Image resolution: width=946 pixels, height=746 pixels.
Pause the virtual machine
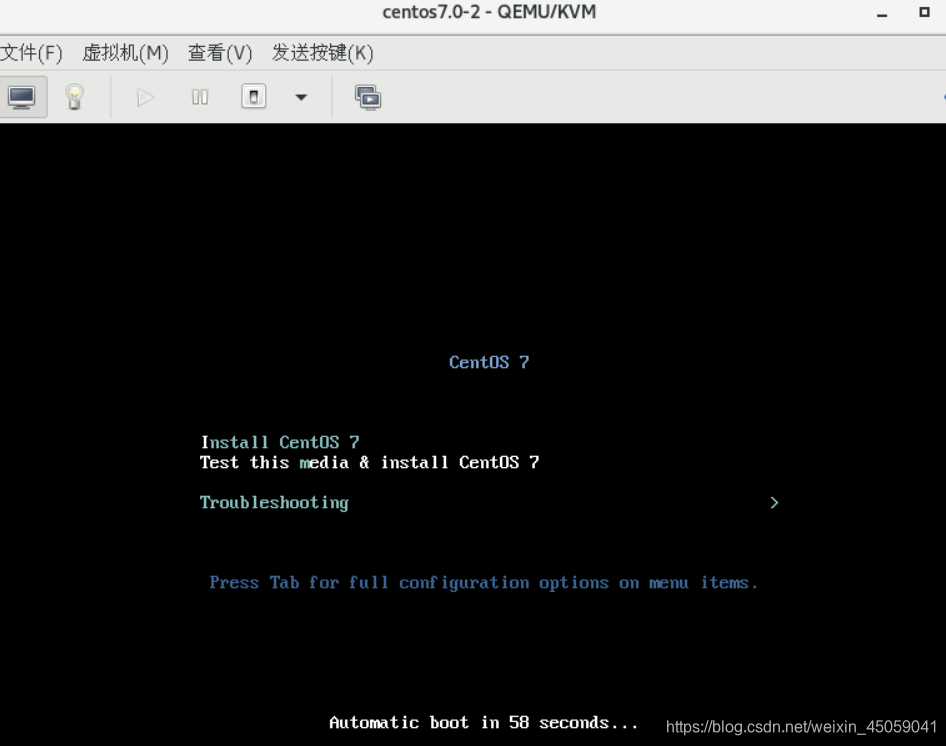click(200, 97)
